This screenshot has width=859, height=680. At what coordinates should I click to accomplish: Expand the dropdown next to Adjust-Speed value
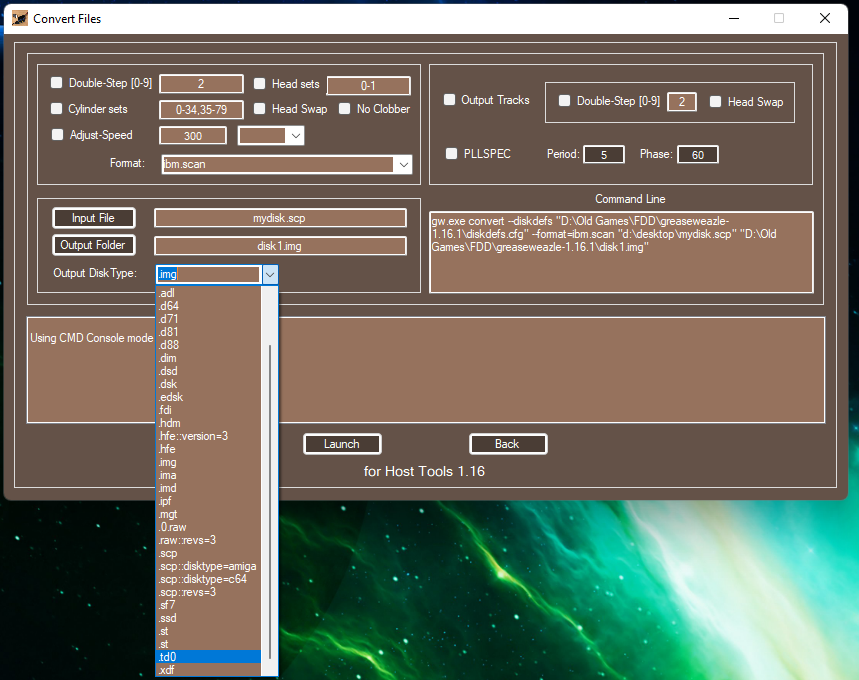[294, 135]
